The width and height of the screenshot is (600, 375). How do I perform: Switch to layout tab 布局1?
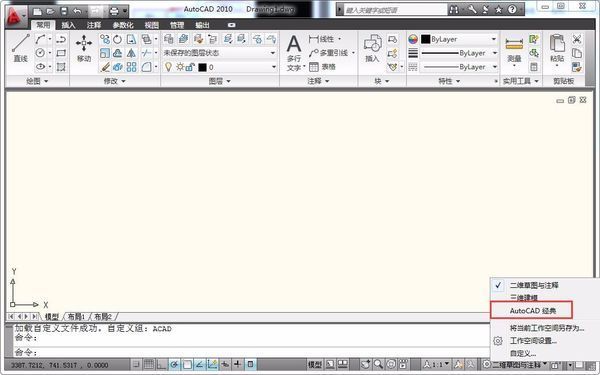[76, 317]
